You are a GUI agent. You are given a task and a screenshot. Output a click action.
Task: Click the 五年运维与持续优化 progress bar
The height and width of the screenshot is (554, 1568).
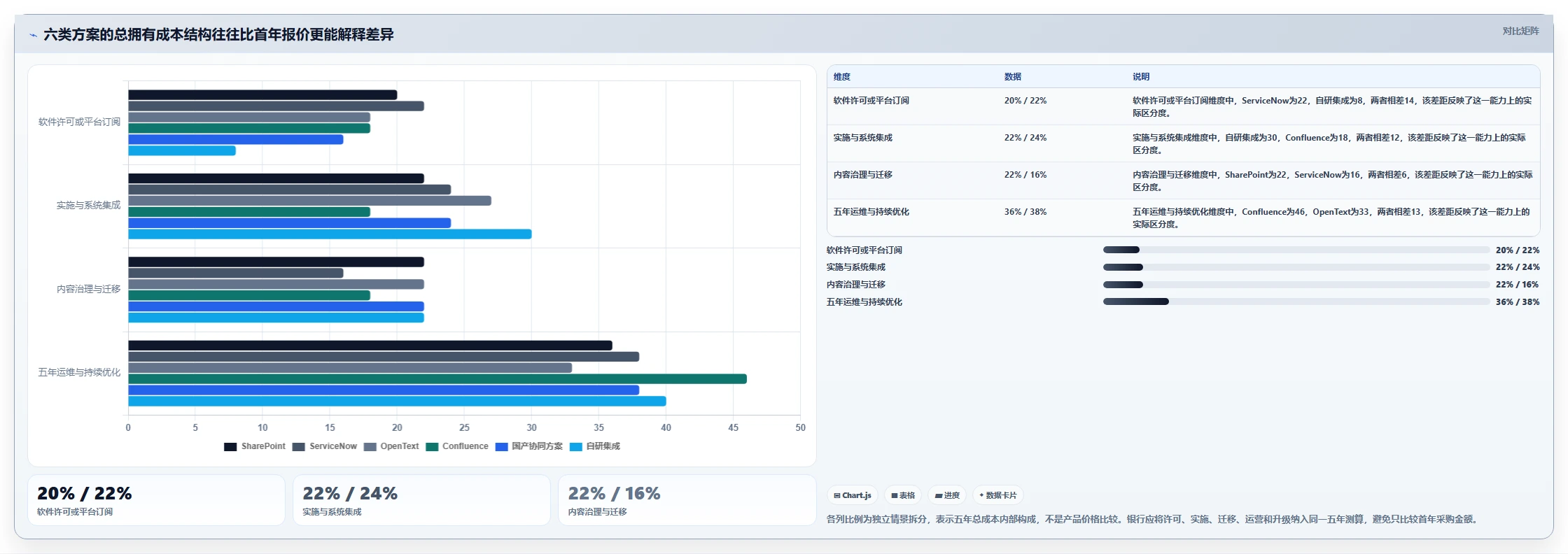[x=1296, y=301]
